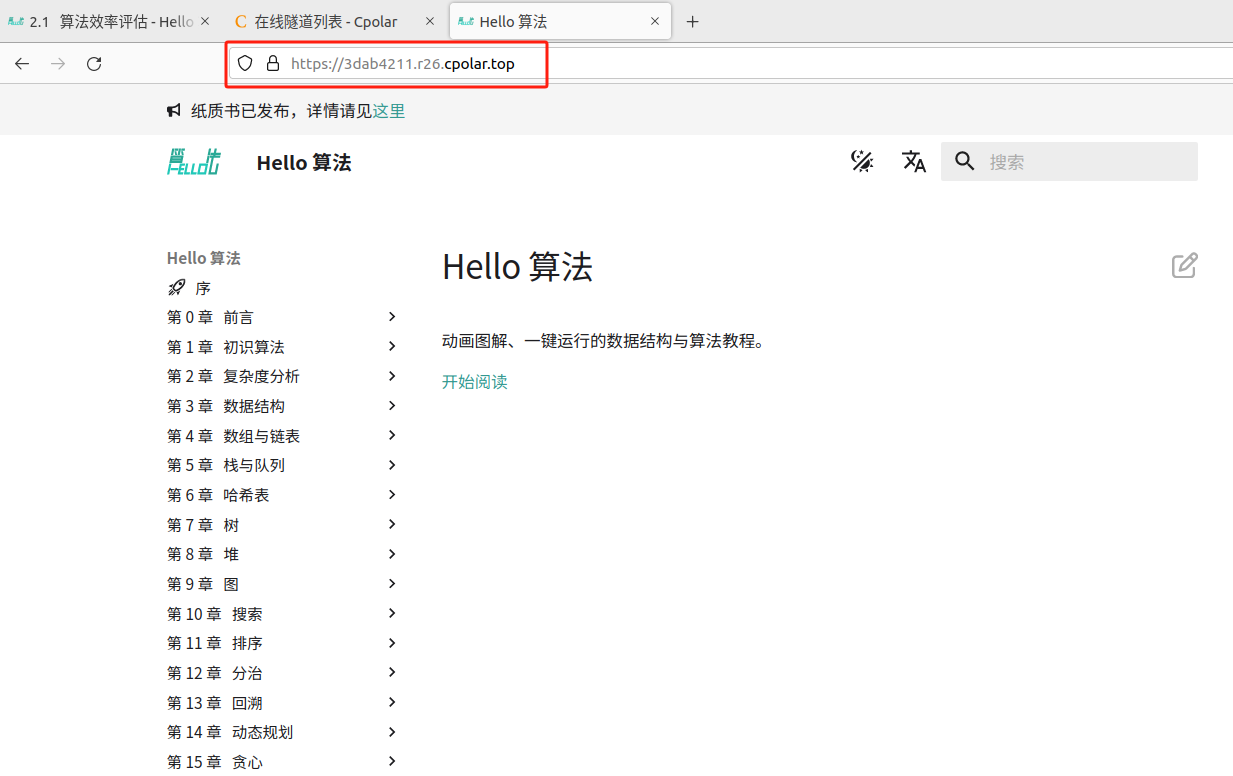Click the Hello 算法 logo in header
Screen dimensions: 1233x776
coord(194,162)
